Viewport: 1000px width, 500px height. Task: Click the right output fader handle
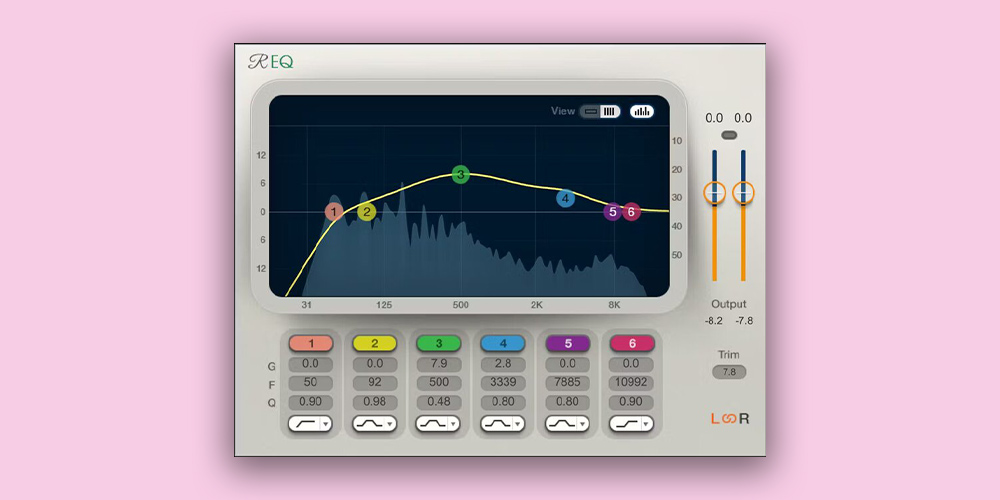point(743,193)
